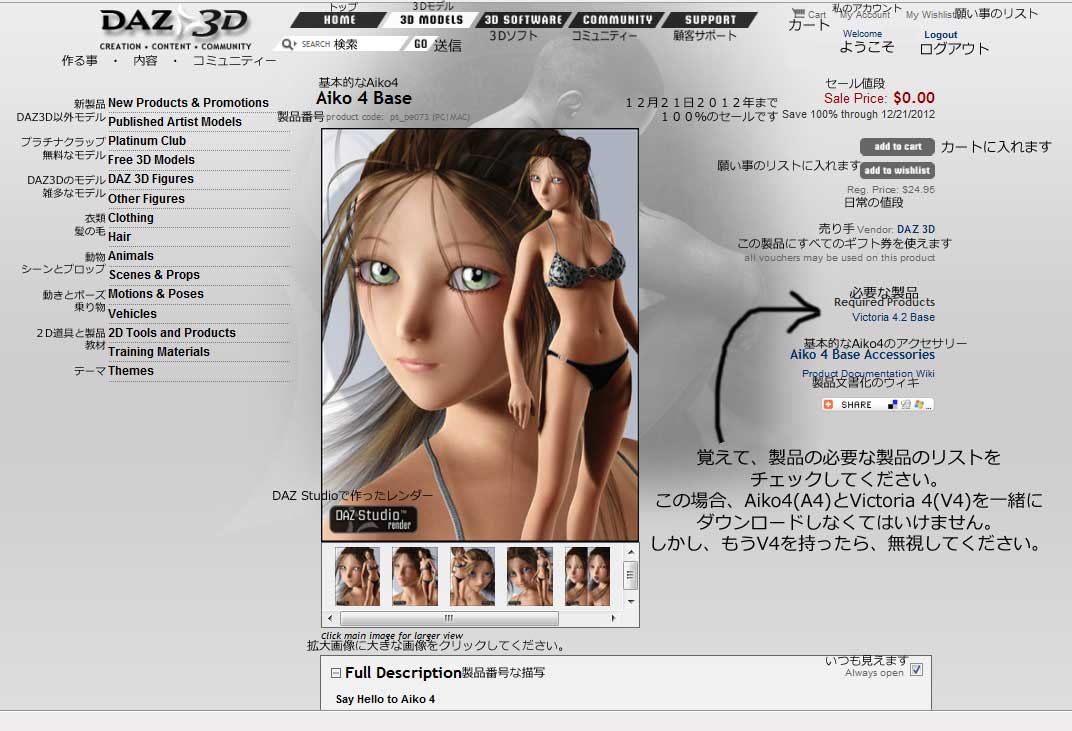Click the gallery vertical scrollbar thumb

(x=631, y=574)
